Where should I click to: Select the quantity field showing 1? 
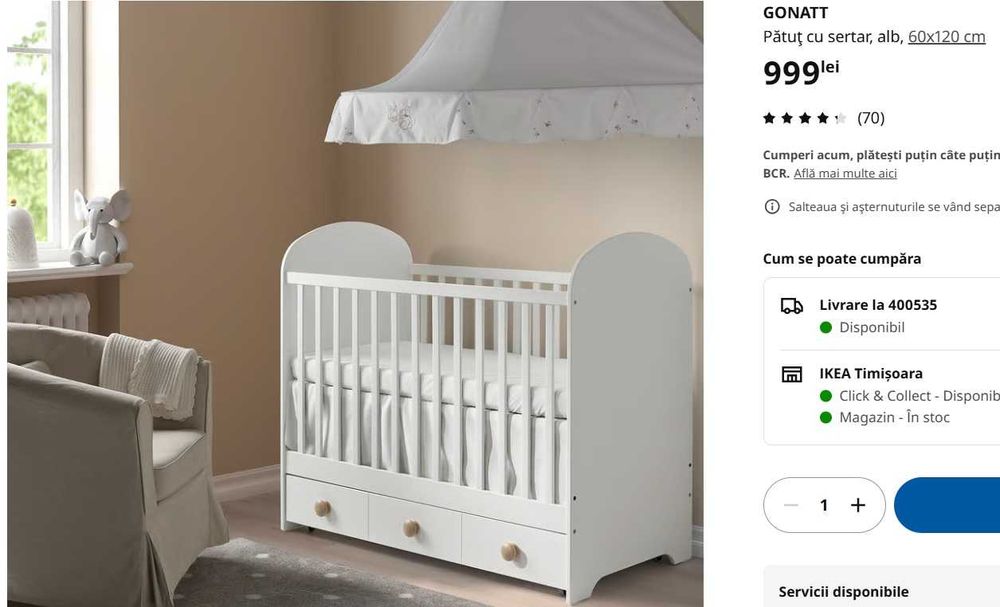tap(824, 505)
